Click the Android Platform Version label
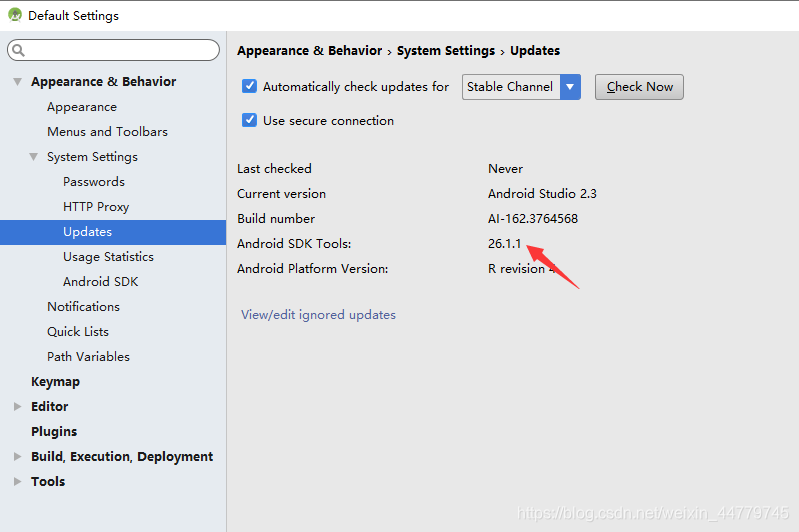799x532 pixels. pos(312,269)
